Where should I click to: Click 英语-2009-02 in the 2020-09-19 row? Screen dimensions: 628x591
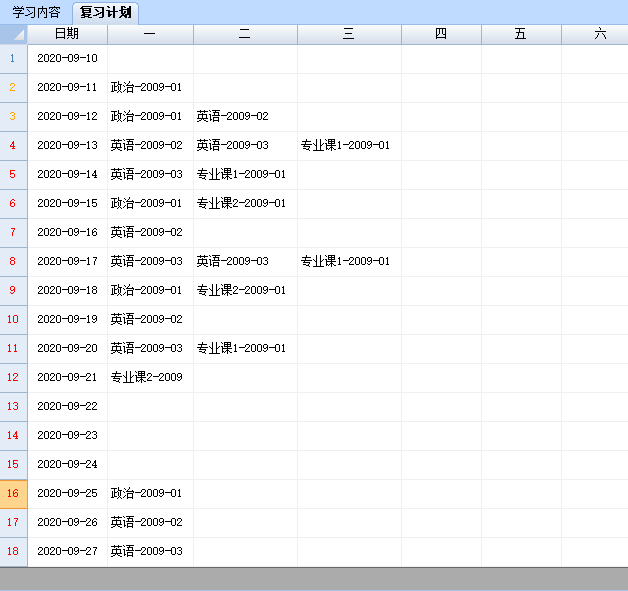[x=150, y=320]
